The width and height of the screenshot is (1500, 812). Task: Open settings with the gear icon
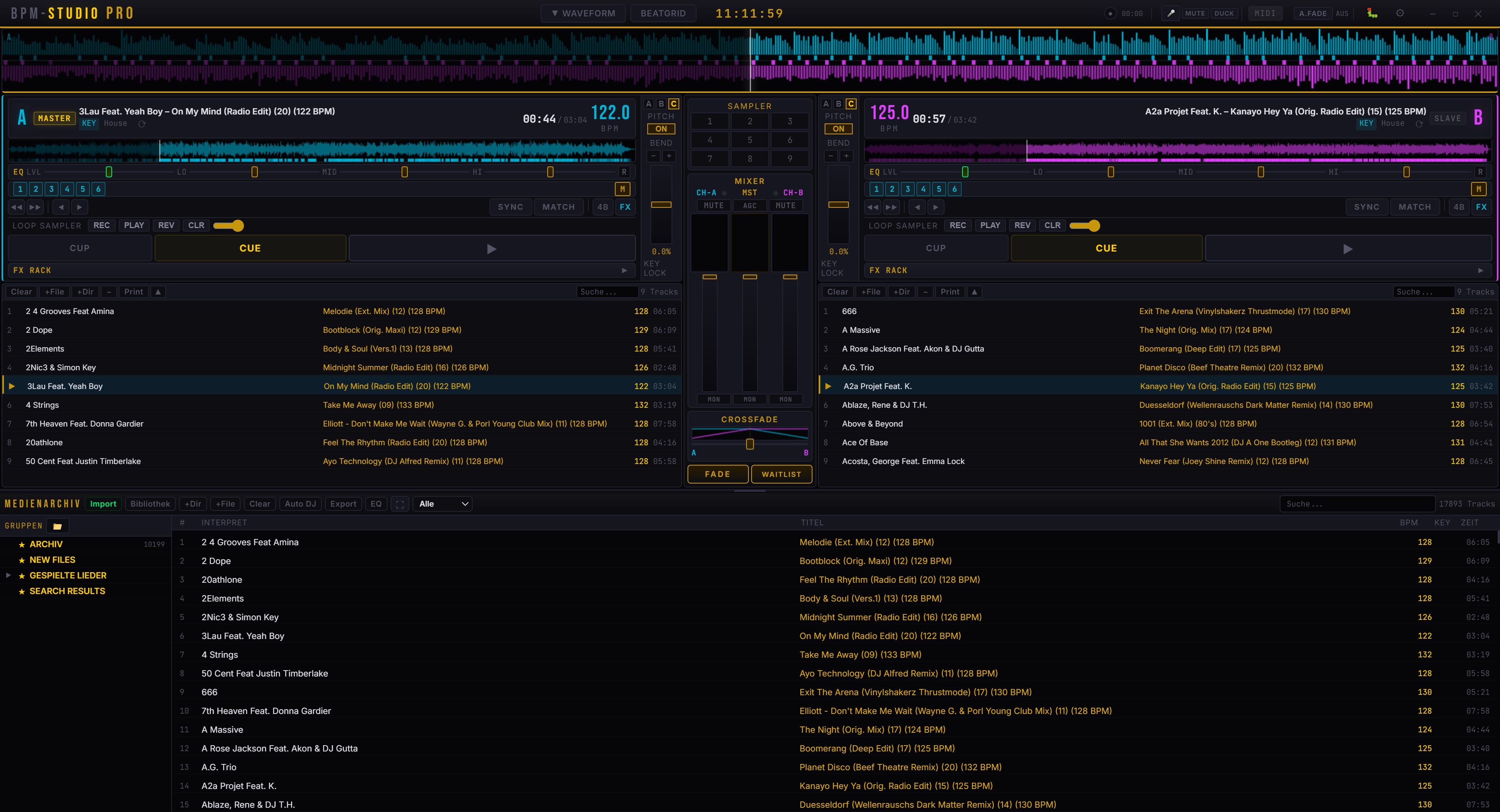tap(1400, 13)
